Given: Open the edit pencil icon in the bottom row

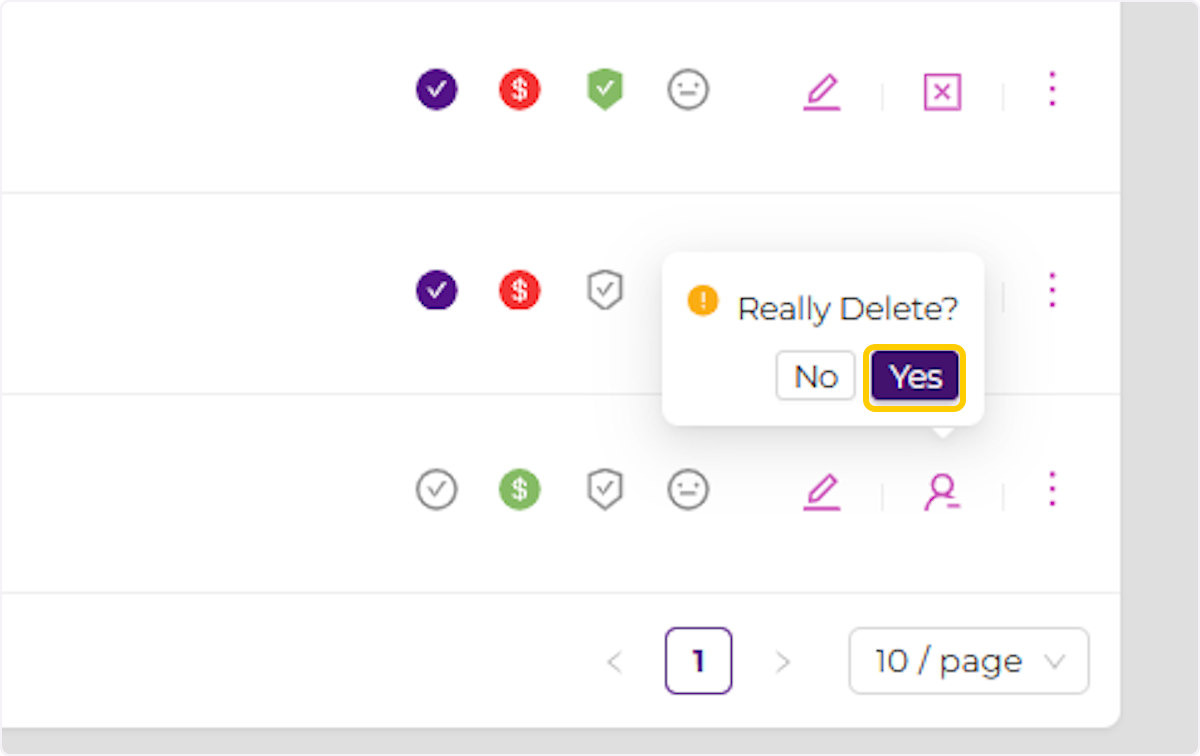Looking at the screenshot, I should [x=821, y=490].
